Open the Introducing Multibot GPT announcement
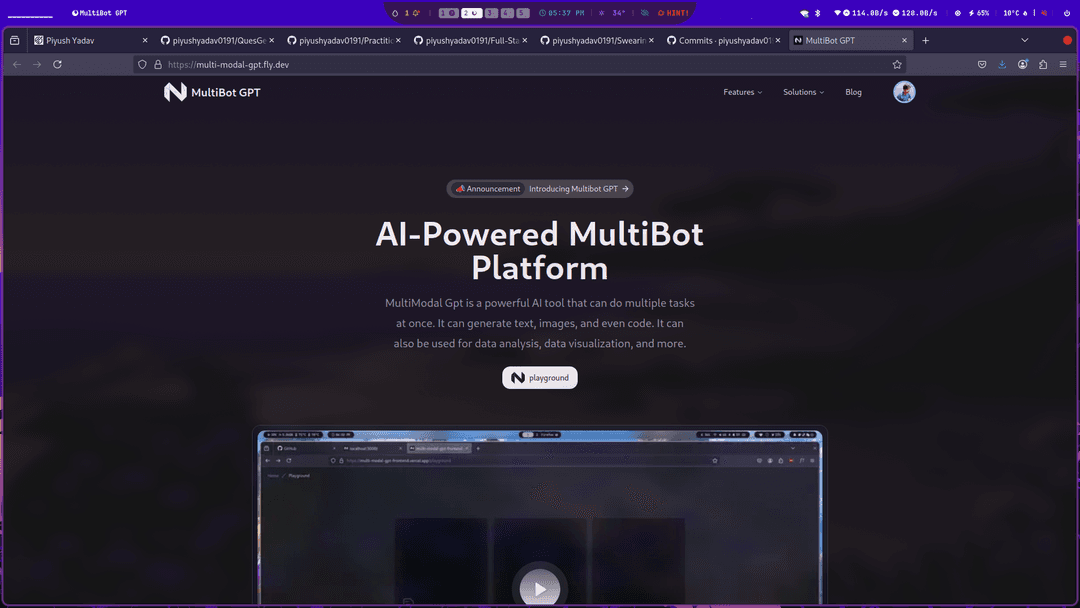1080x608 pixels. (579, 189)
